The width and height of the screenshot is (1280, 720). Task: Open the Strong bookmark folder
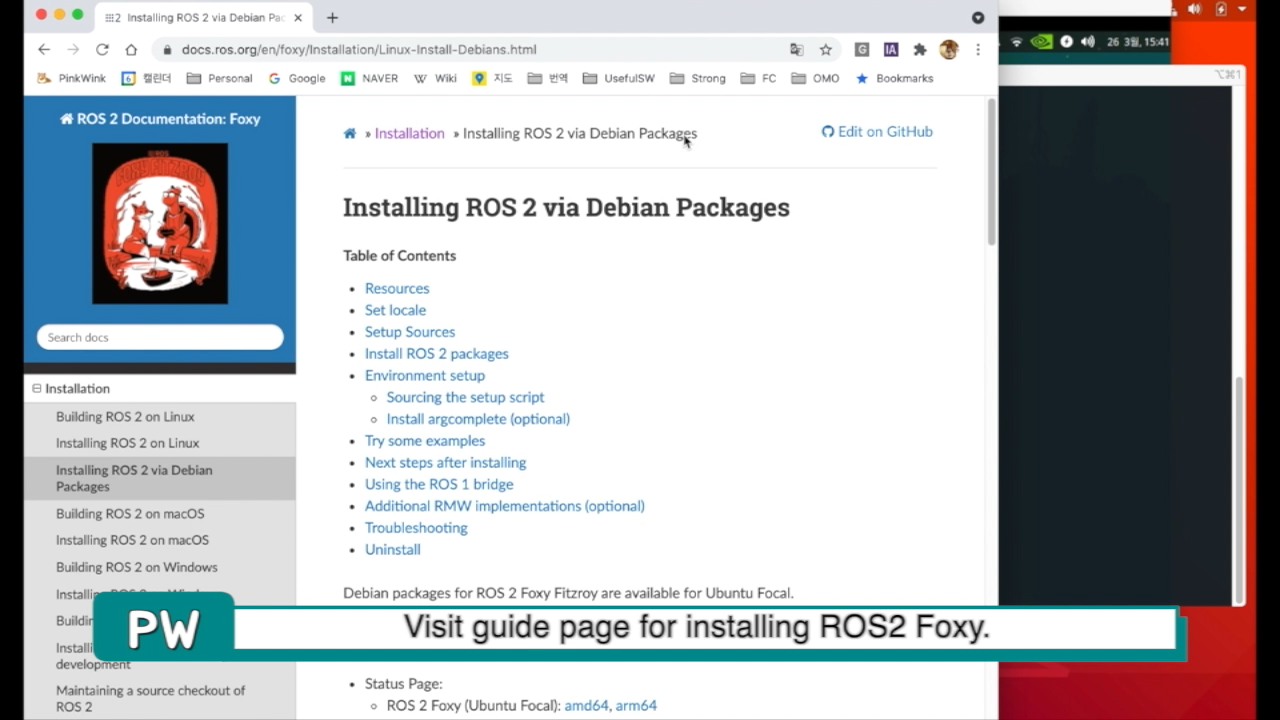pyautogui.click(x=698, y=78)
